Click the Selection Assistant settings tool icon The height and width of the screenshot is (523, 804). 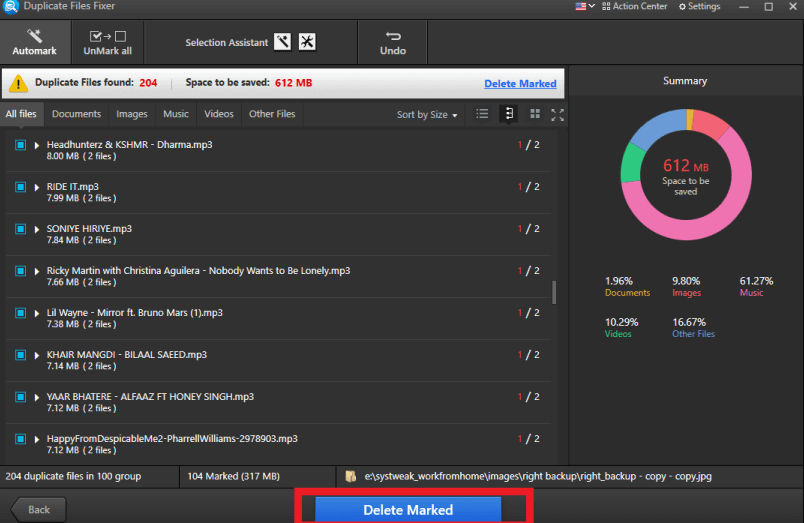307,42
